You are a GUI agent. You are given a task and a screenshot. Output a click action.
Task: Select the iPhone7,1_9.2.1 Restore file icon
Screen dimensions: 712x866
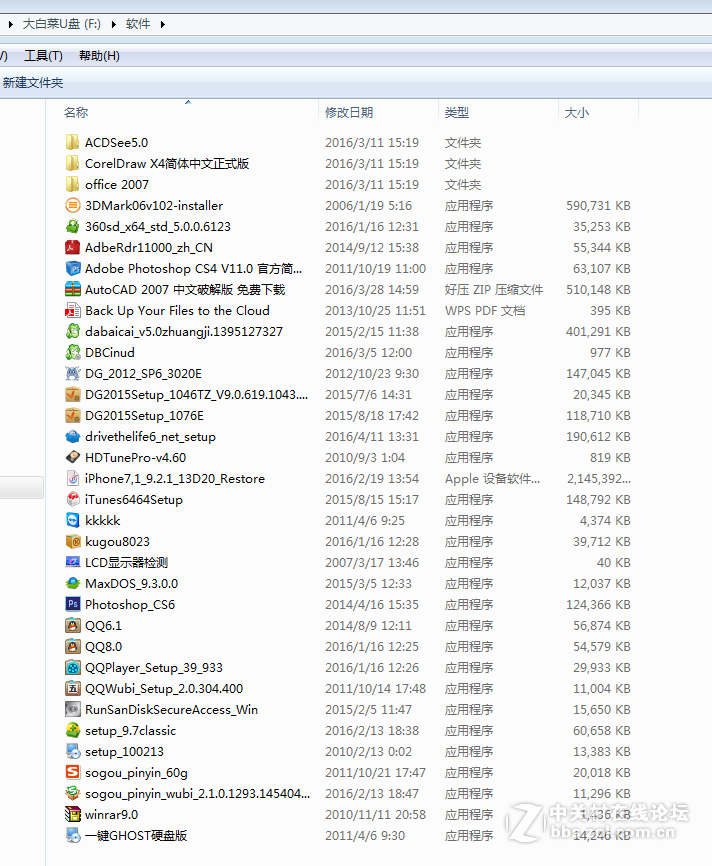[72, 478]
